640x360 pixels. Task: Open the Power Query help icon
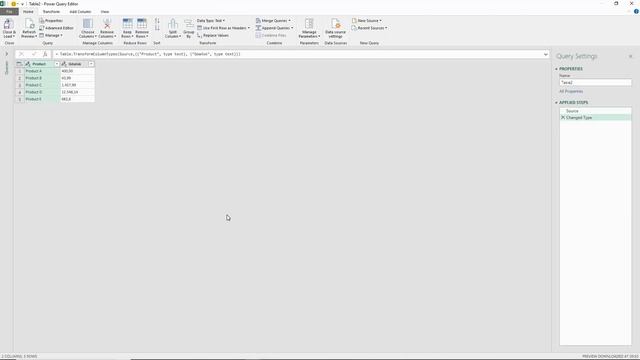point(636,11)
